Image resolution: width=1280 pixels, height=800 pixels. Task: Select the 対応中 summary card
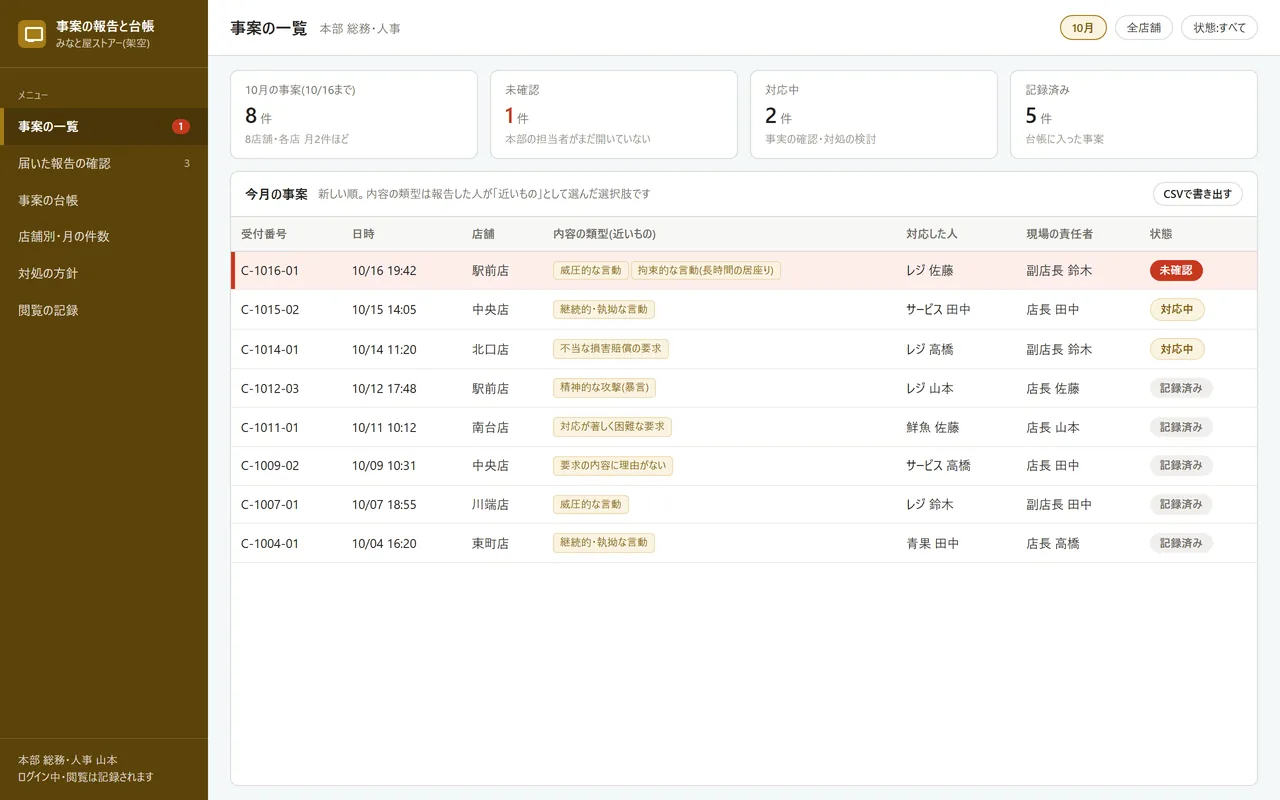[874, 114]
